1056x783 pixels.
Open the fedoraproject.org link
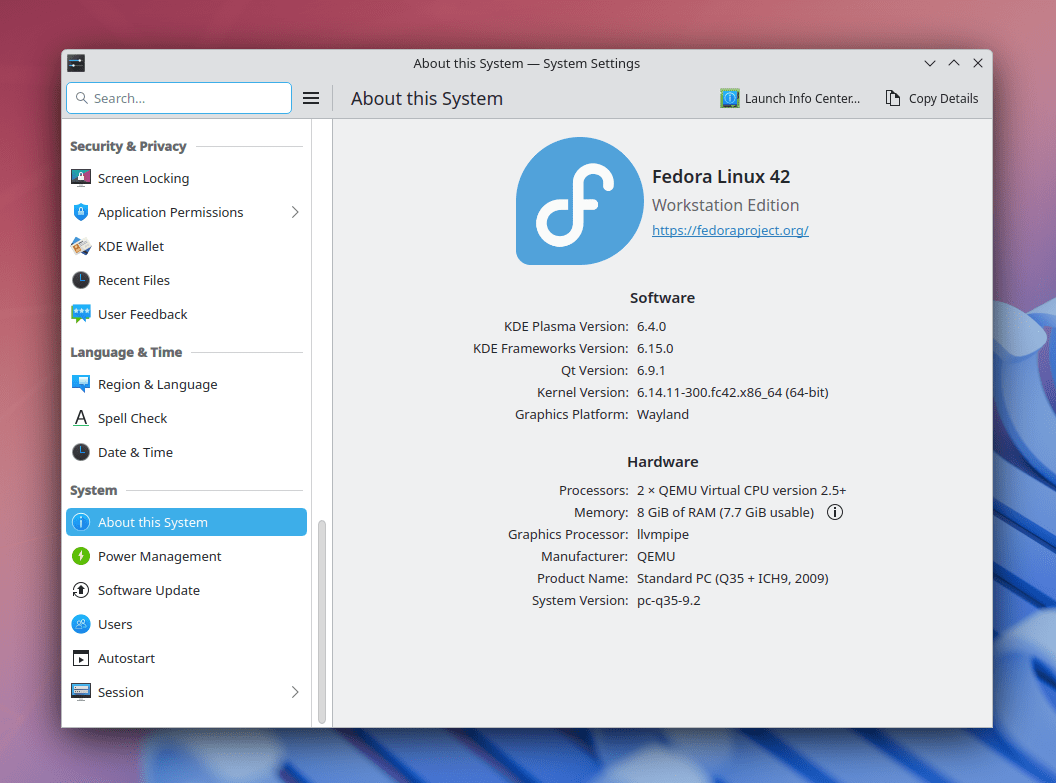[730, 230]
